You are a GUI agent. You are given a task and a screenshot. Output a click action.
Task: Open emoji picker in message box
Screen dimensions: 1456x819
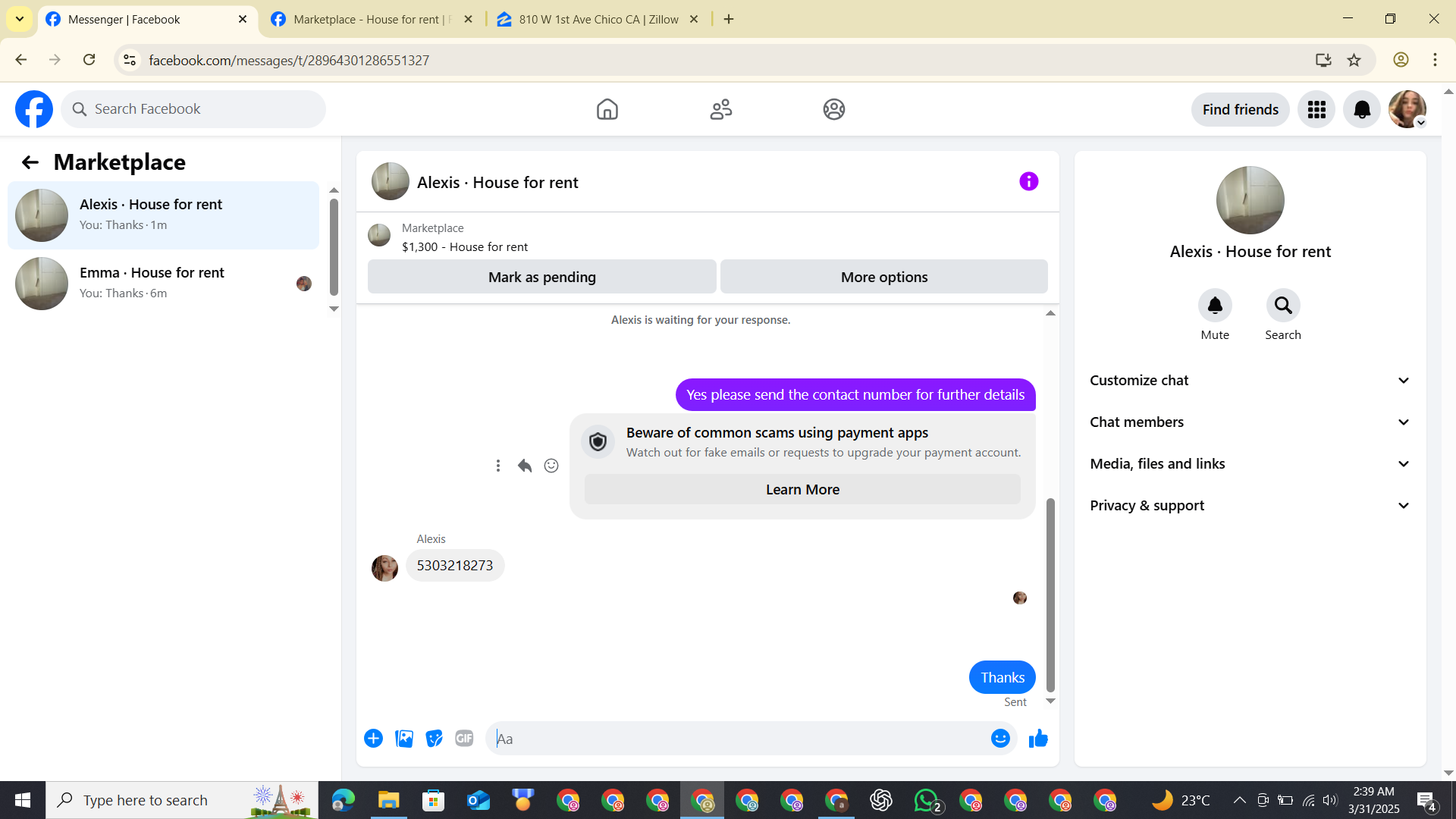(x=1000, y=739)
